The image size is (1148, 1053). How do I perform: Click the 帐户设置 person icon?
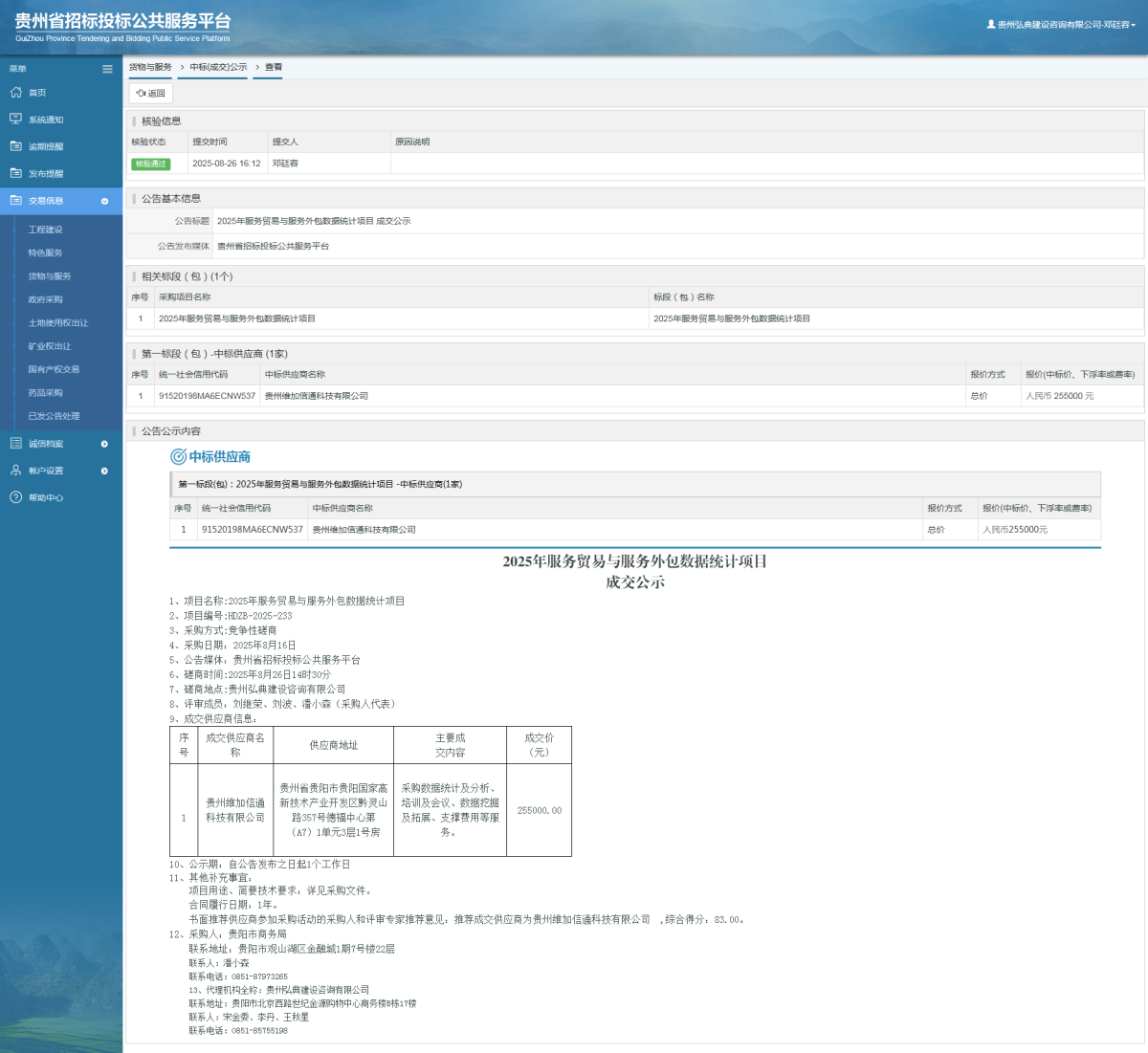click(15, 471)
